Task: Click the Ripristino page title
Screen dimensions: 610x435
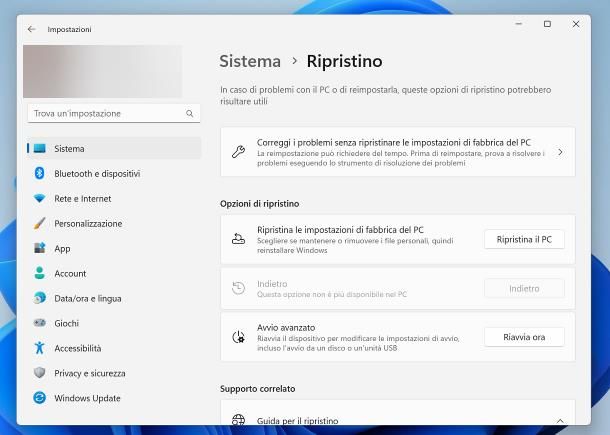Action: 344,61
